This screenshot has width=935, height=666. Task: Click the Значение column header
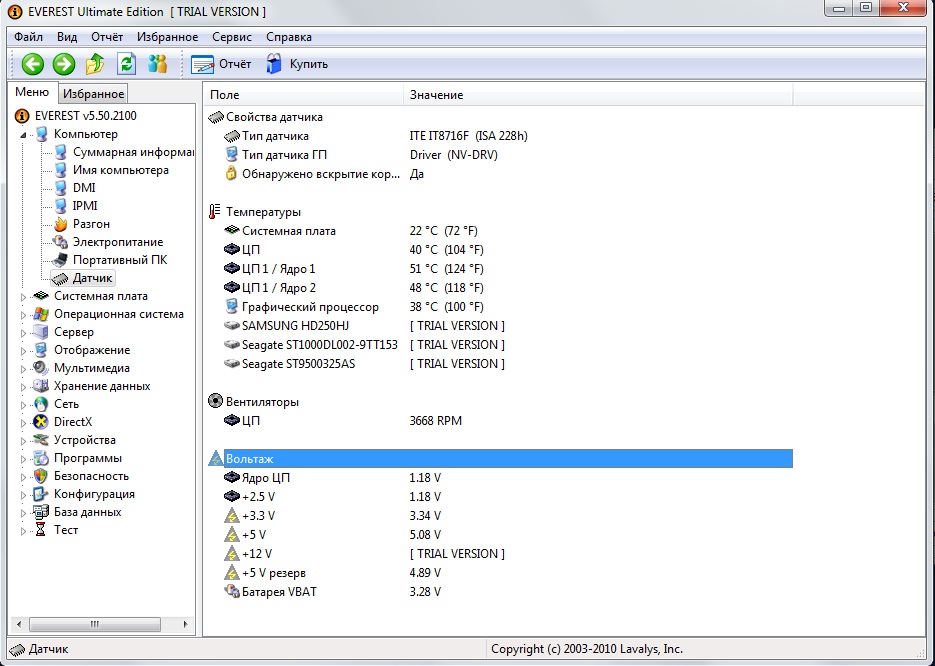point(598,95)
